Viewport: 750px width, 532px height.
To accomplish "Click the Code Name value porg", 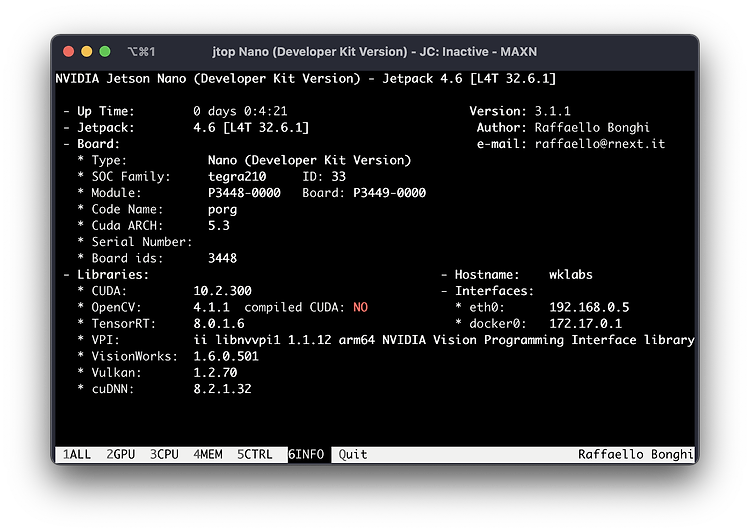I will [x=222, y=210].
